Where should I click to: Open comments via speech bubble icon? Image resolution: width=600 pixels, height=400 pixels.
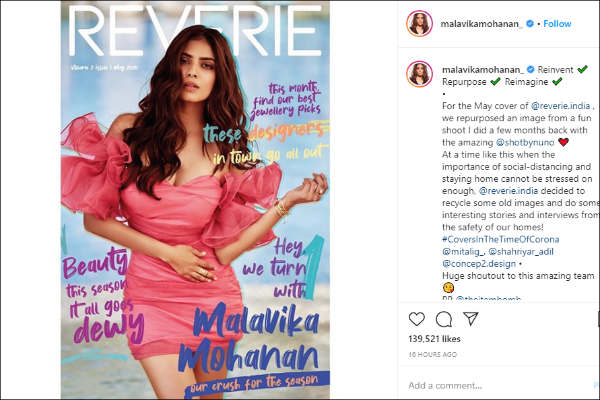tap(444, 319)
